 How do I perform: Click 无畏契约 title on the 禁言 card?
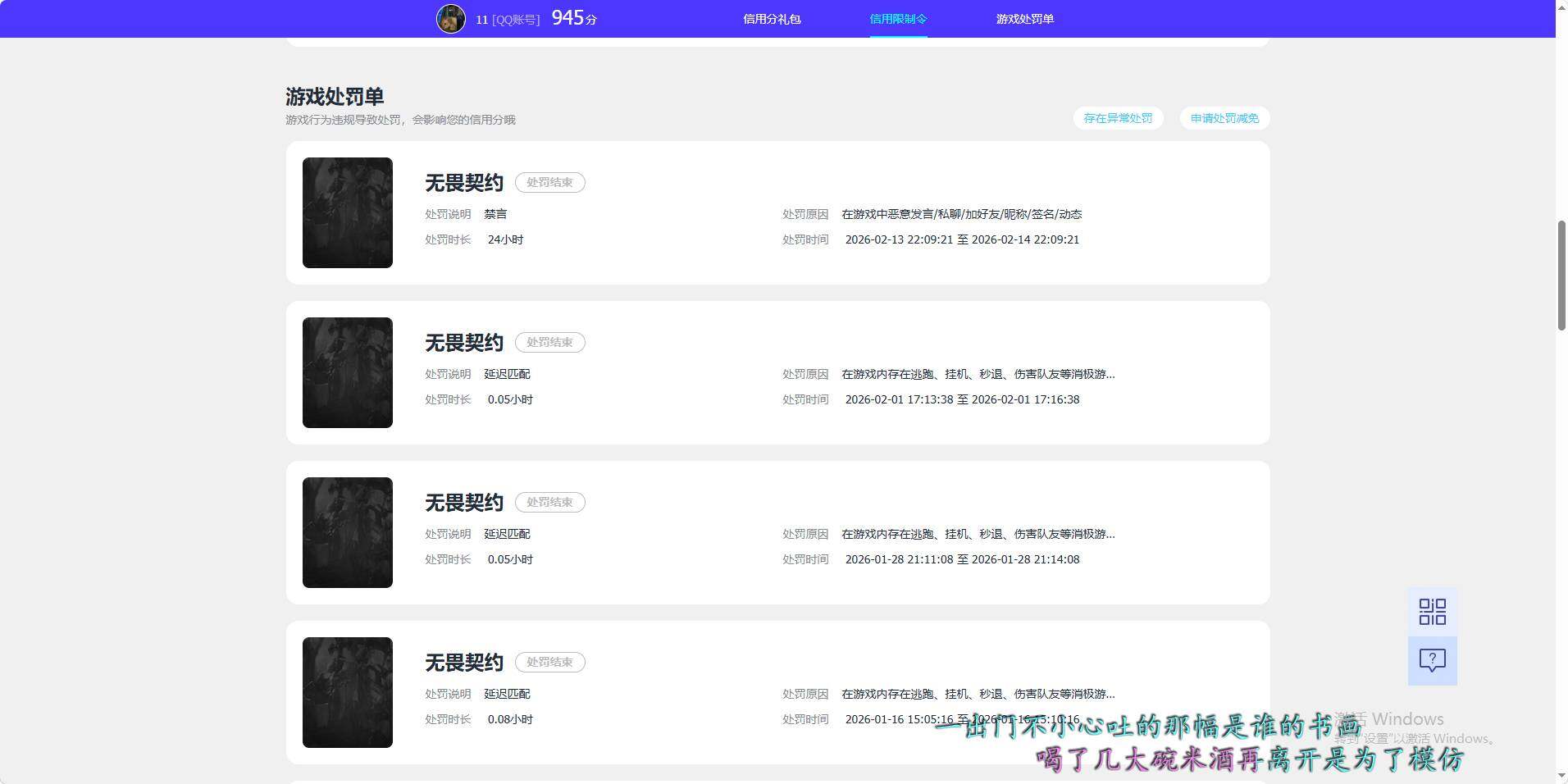click(464, 182)
